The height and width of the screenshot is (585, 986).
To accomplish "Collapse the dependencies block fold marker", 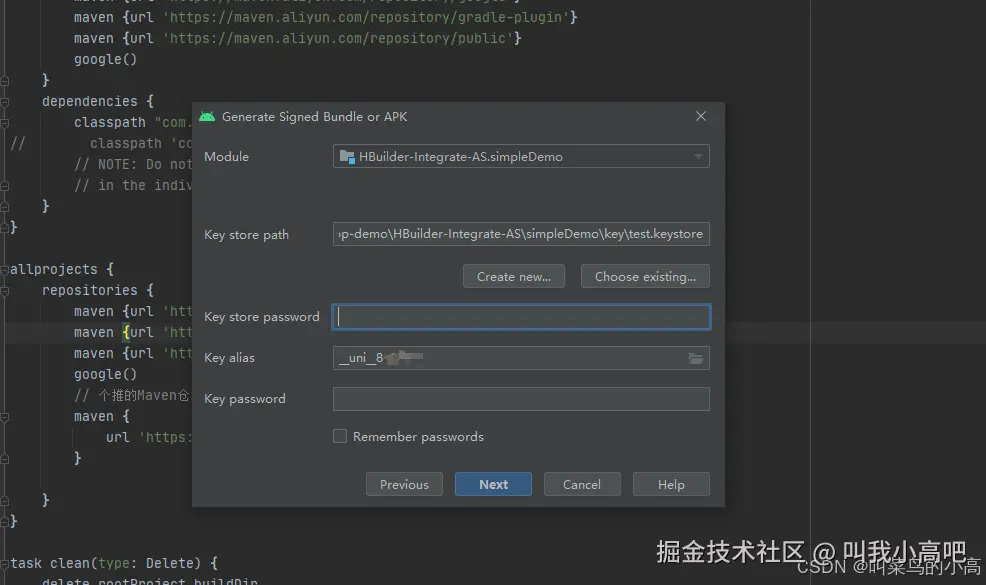I will tap(4, 102).
